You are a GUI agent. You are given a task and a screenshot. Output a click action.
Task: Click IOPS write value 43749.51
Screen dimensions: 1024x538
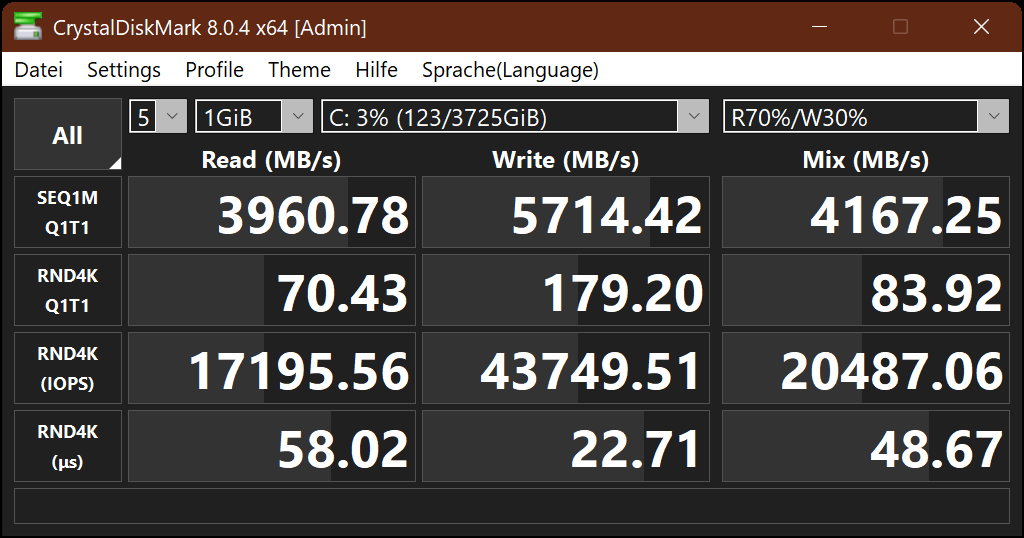(566, 368)
